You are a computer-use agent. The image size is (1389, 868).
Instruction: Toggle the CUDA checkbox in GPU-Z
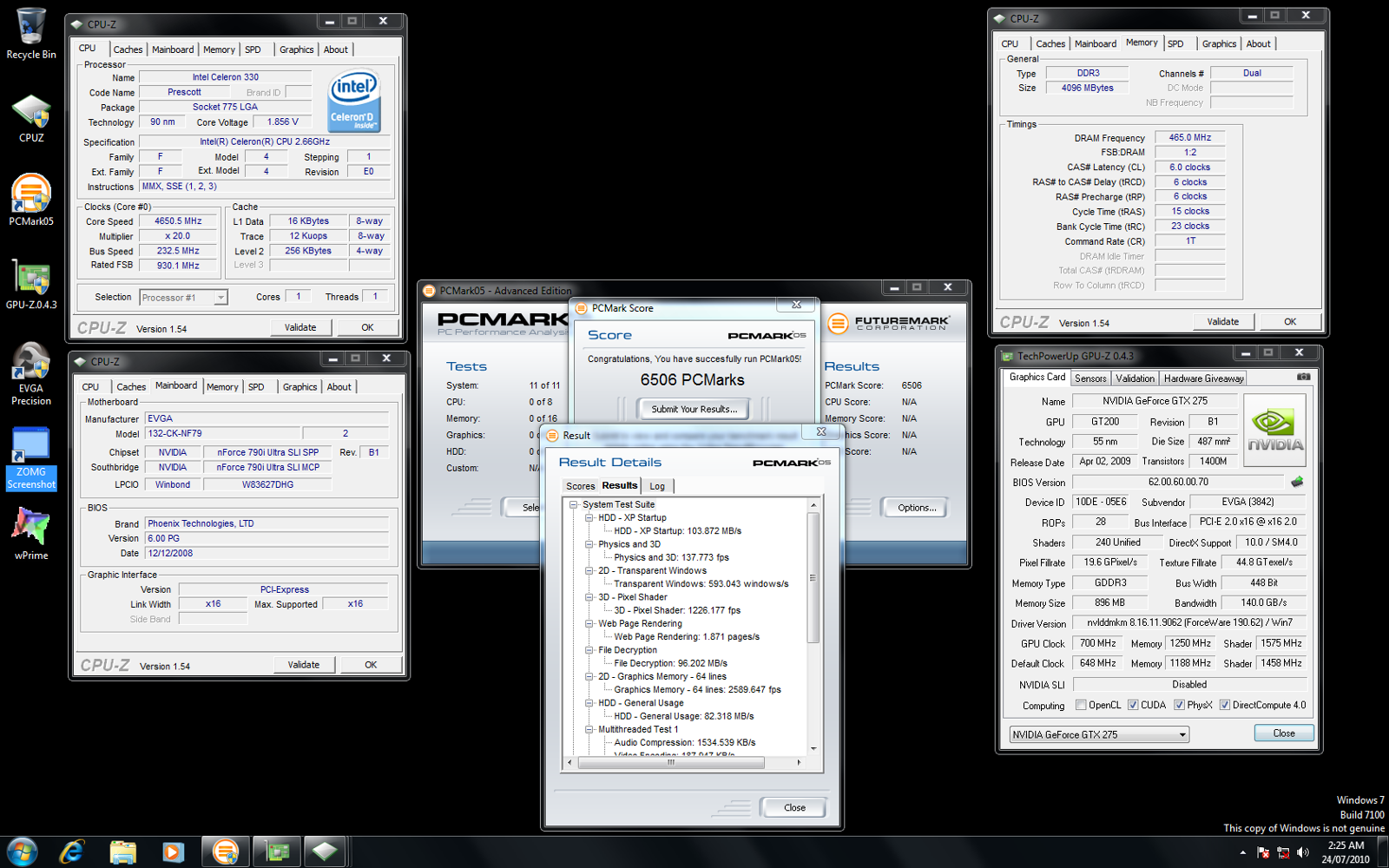pos(1133,705)
